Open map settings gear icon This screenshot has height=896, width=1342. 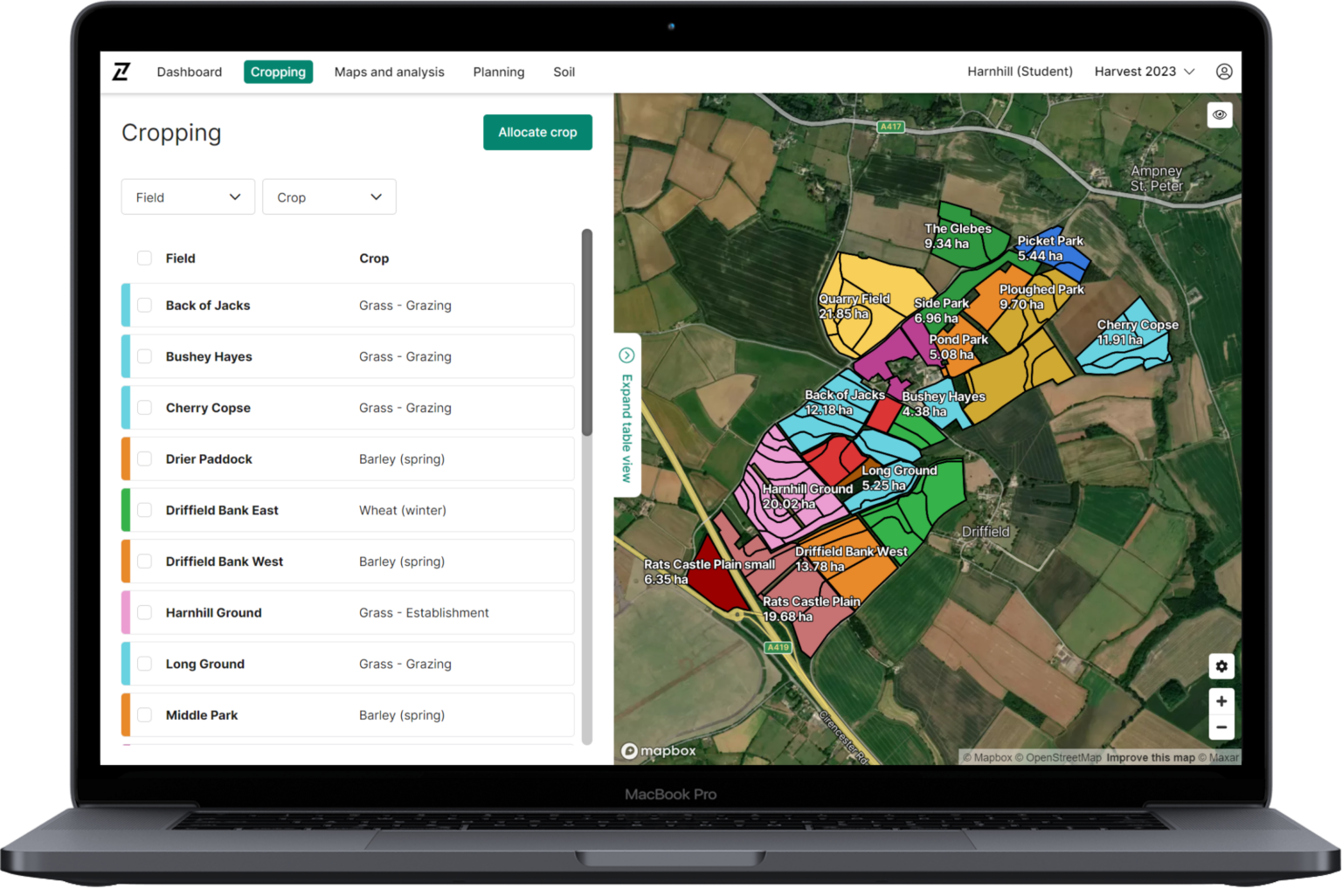(1221, 666)
